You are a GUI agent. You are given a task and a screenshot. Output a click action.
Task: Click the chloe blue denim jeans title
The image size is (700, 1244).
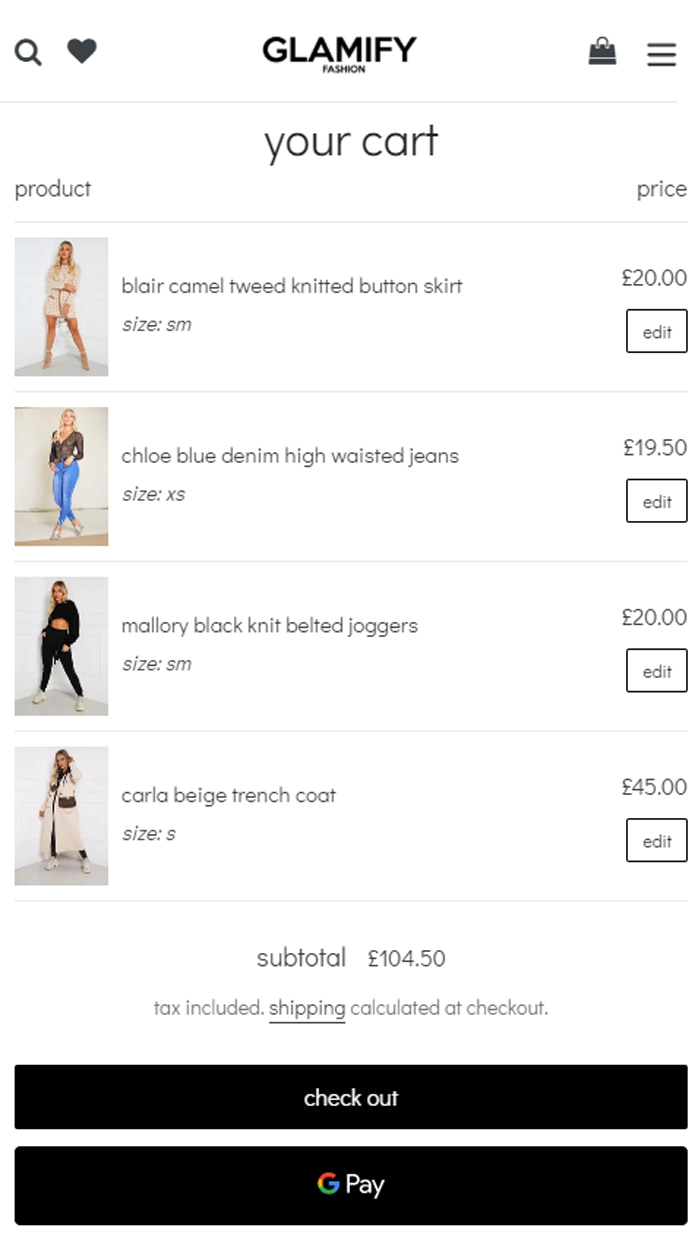290,456
